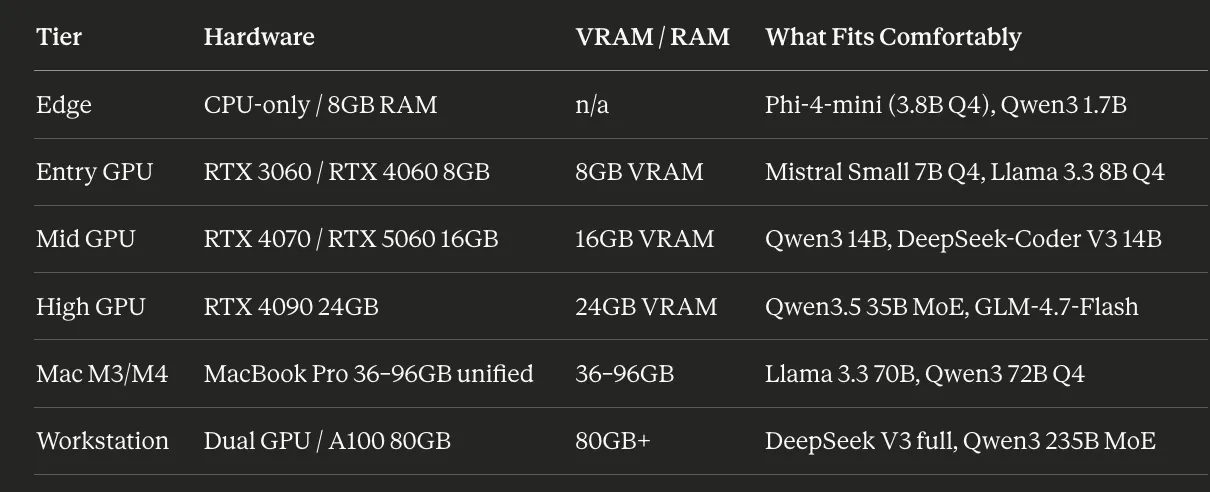Click DeepSeek V3 full, Qwen3 235B MoE
Image resolution: width=1210 pixels, height=492 pixels.
[960, 441]
